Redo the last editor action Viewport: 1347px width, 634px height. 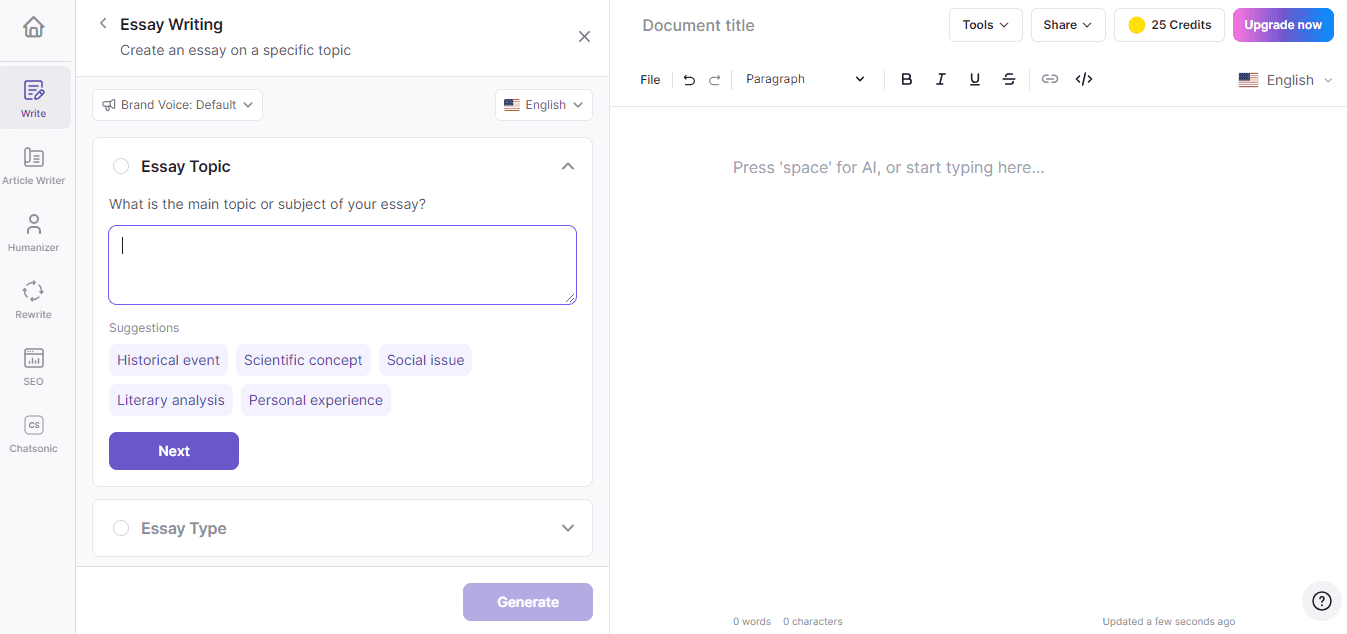(714, 80)
